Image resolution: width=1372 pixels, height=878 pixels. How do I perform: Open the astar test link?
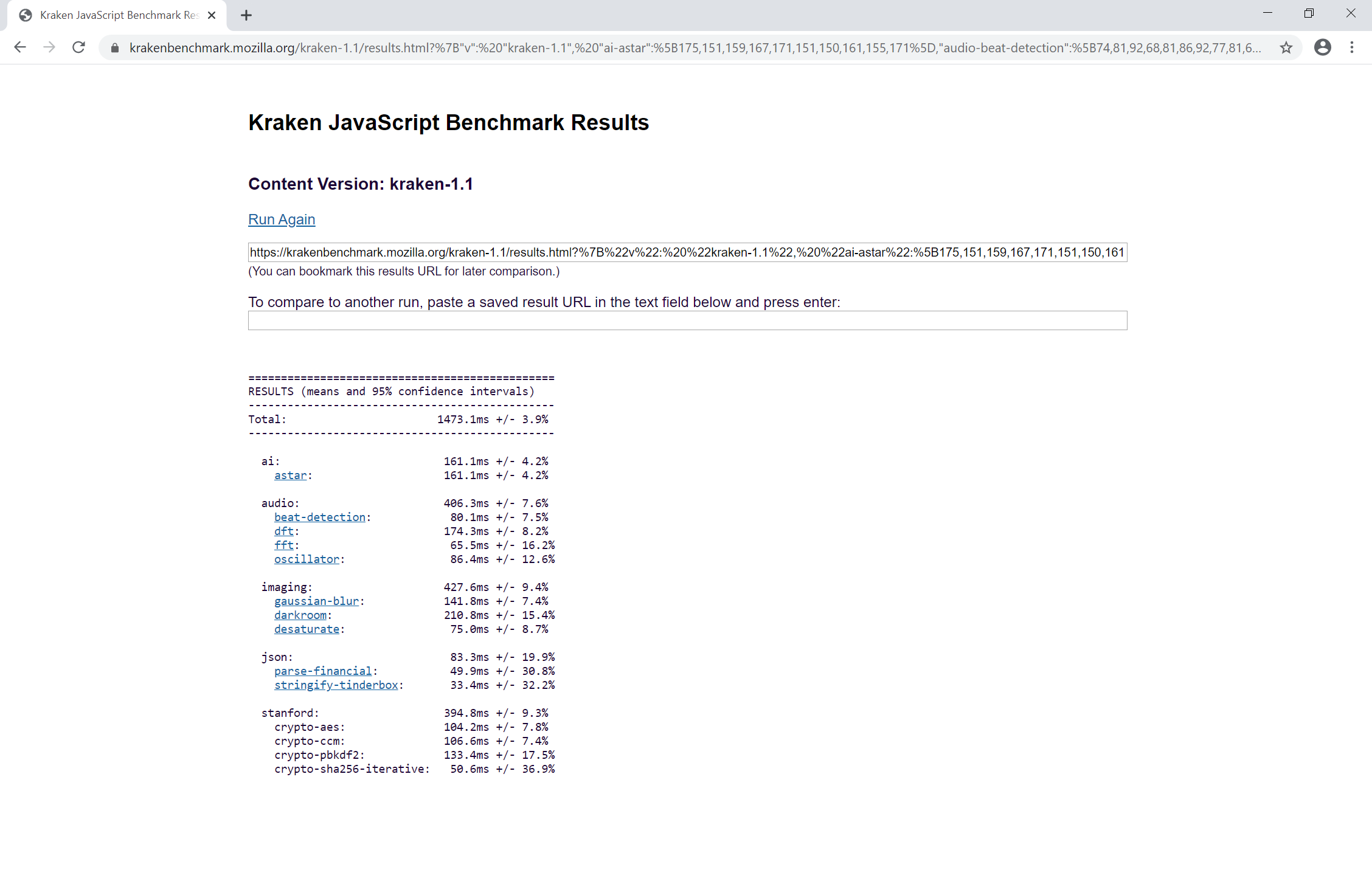[291, 475]
